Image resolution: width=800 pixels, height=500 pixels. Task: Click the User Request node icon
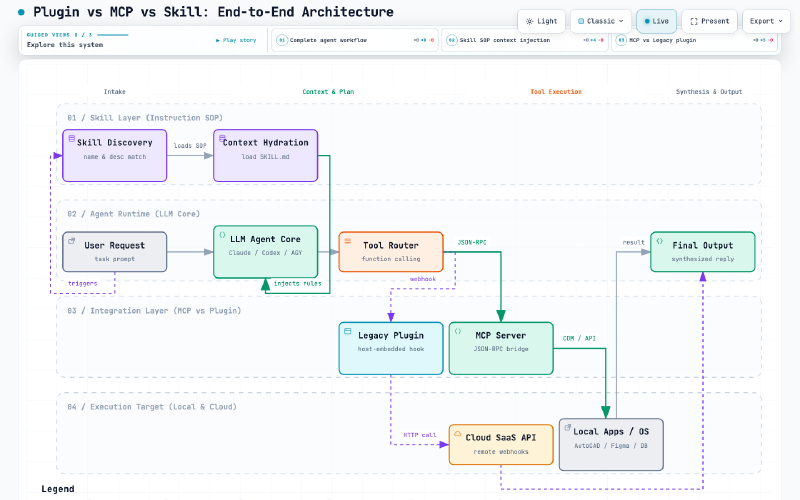tap(72, 241)
